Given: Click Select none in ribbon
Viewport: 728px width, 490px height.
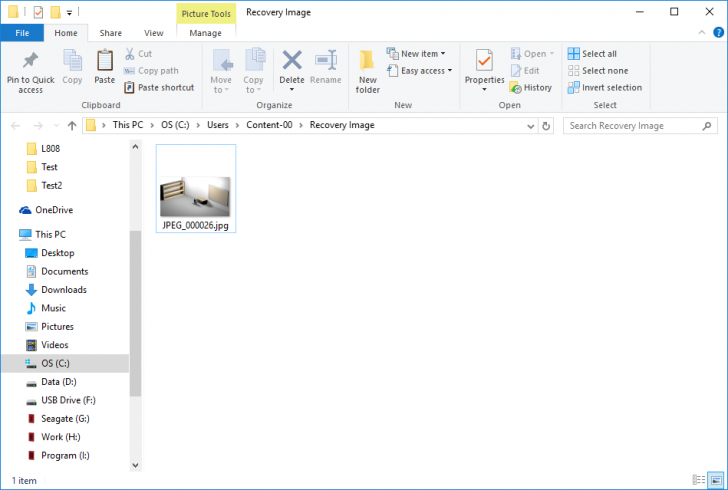Looking at the screenshot, I should (598, 71).
